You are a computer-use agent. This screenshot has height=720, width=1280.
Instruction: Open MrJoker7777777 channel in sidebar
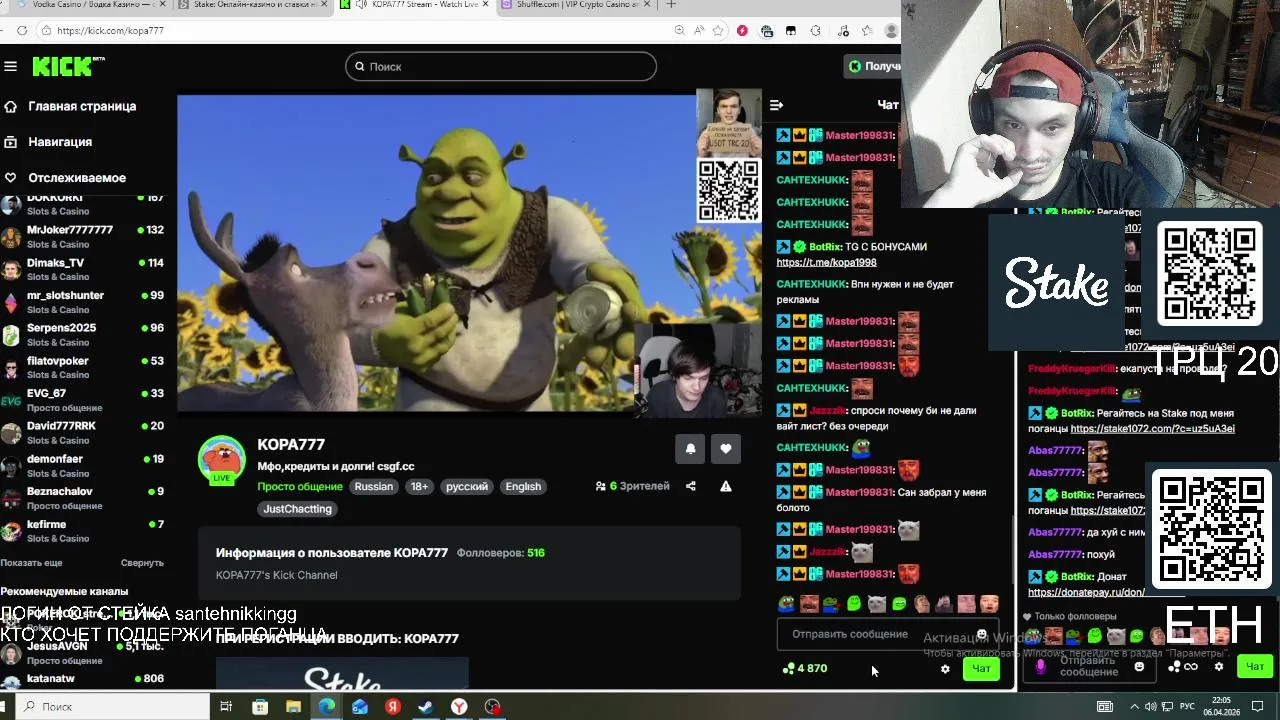tap(82, 236)
